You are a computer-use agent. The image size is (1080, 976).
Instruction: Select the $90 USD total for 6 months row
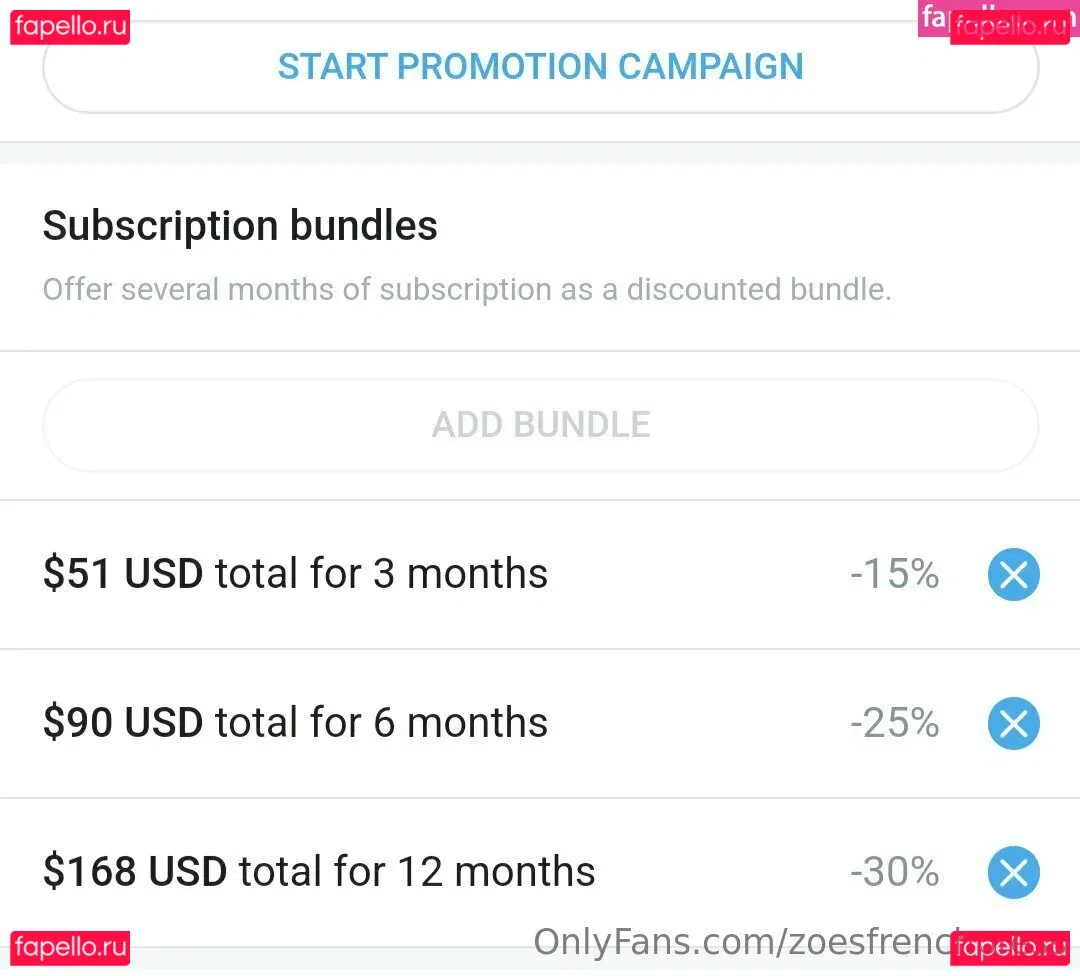pyautogui.click(x=295, y=723)
